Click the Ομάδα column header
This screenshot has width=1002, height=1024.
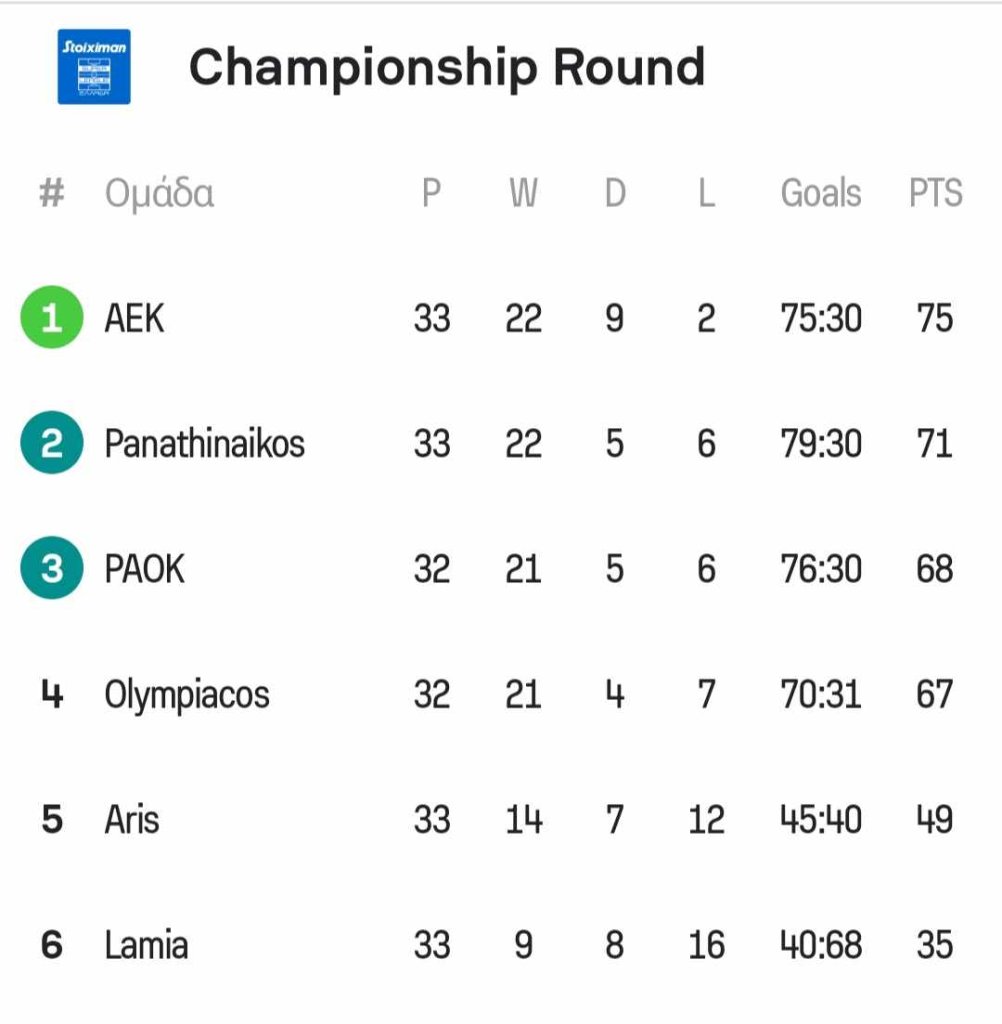159,193
